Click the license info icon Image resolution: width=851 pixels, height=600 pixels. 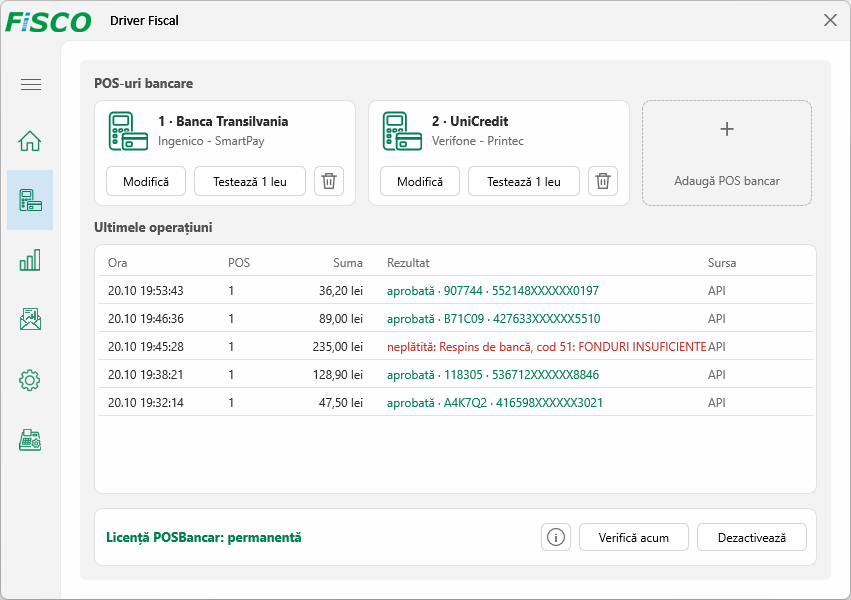click(556, 538)
